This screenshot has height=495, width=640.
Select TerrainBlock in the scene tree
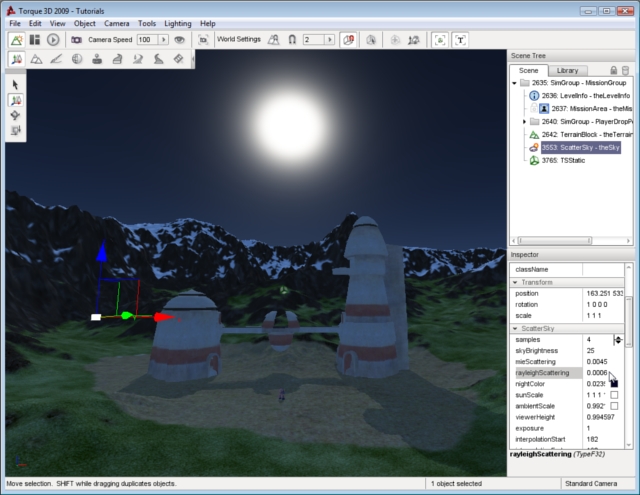575,134
